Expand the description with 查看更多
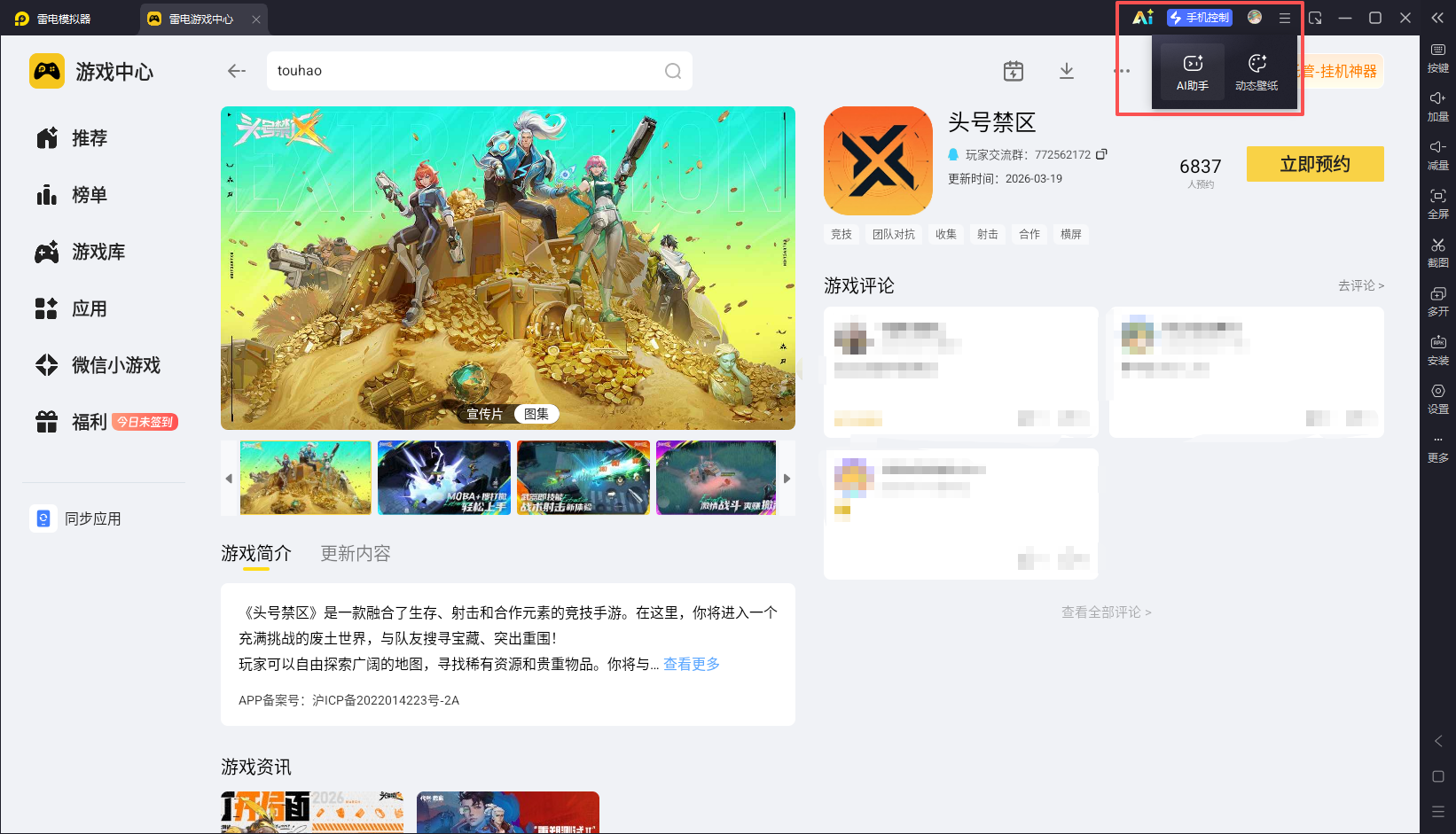 (692, 664)
